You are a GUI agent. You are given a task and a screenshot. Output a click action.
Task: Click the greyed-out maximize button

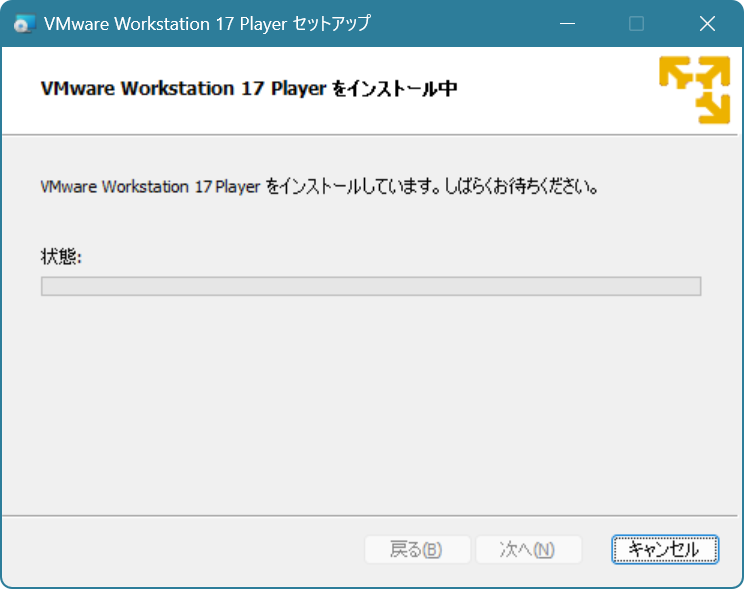636,23
